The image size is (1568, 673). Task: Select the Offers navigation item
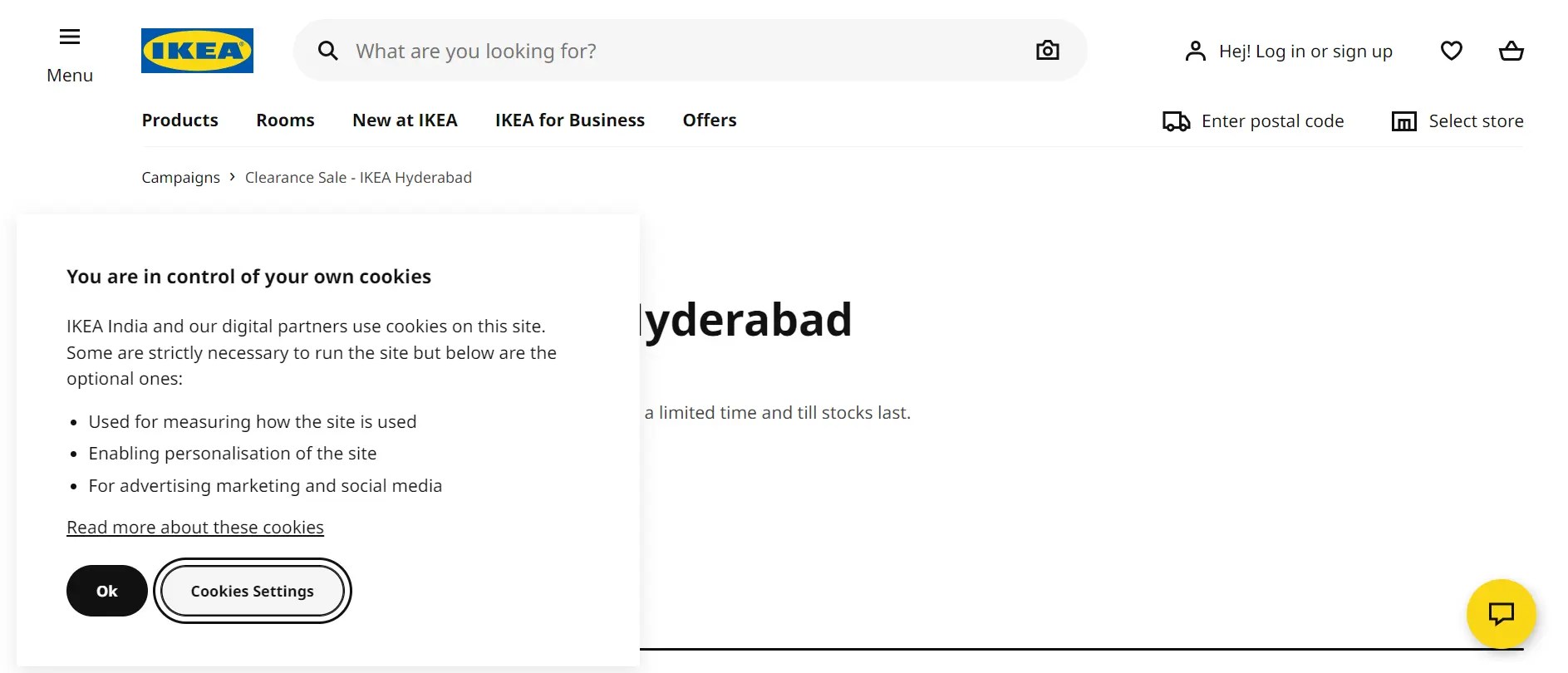709,120
